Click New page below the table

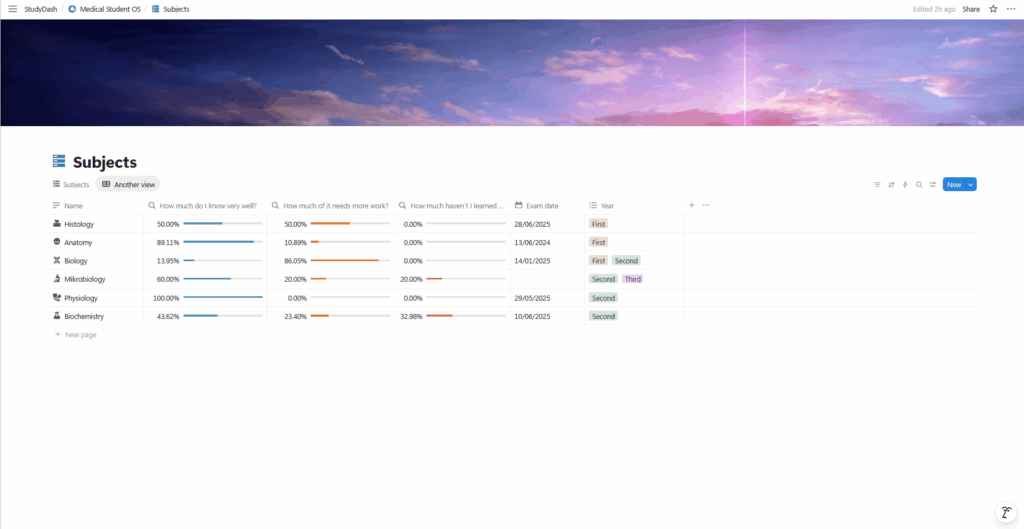click(80, 335)
